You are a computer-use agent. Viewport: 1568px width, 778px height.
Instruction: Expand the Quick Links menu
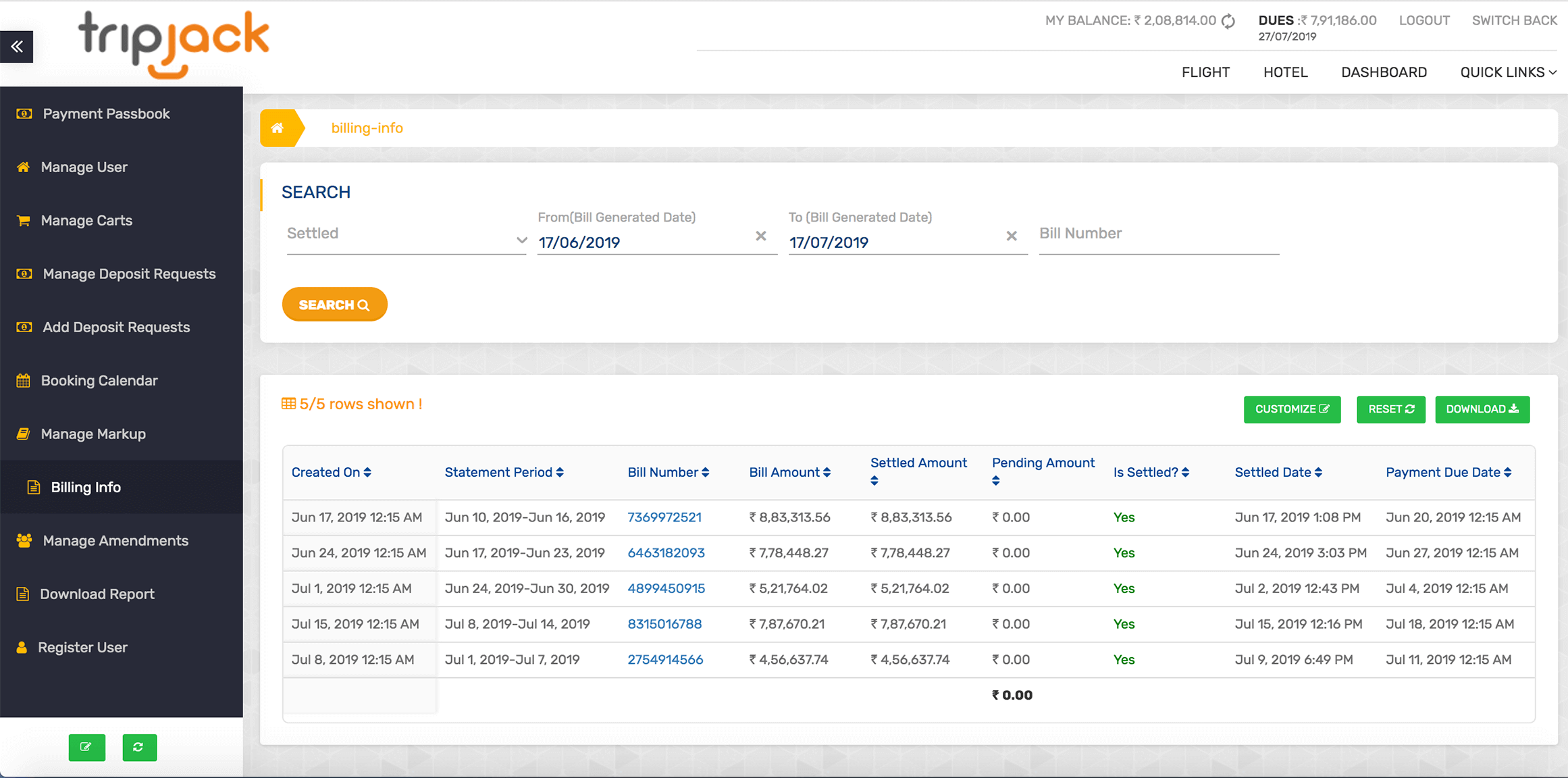coord(1508,72)
